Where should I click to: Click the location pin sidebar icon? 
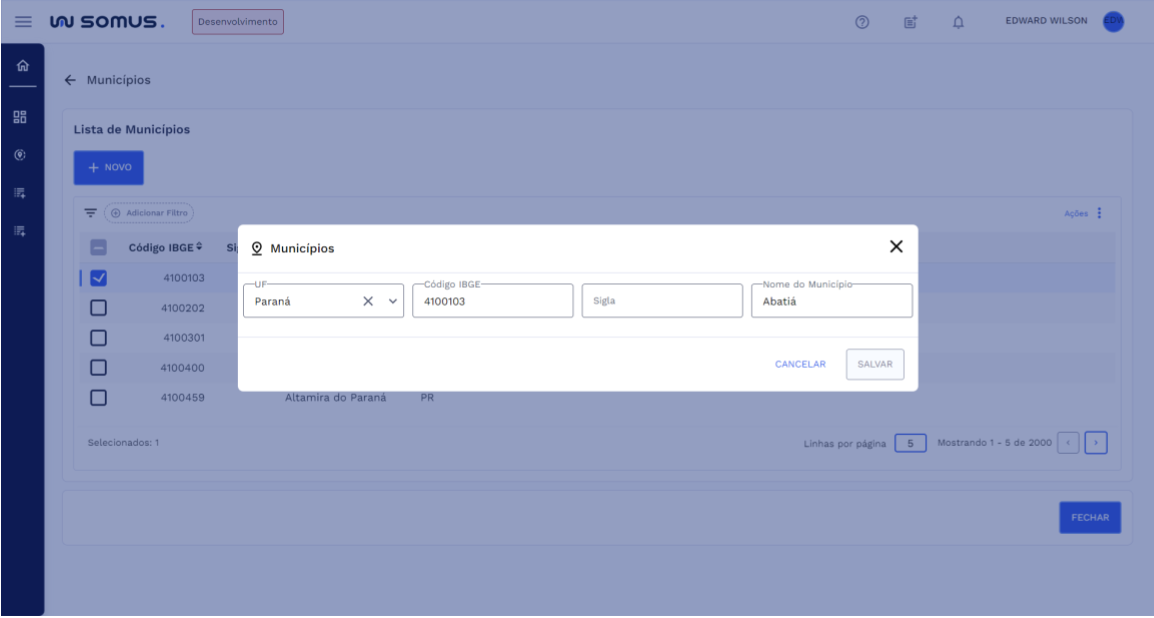[x=20, y=156]
